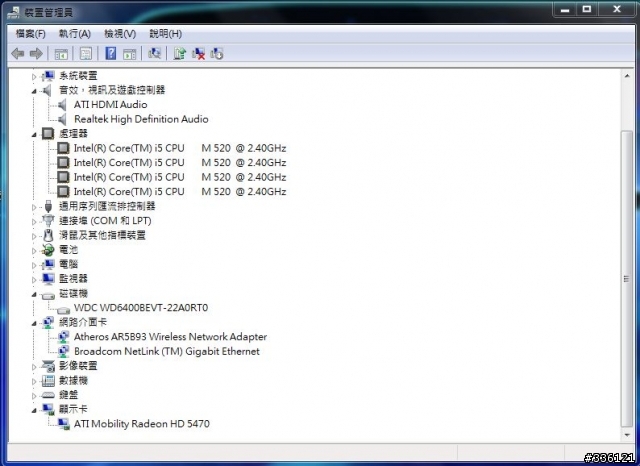Image resolution: width=640 pixels, height=466 pixels.
Task: Expand the 電池 batteries node
Action: (34, 251)
